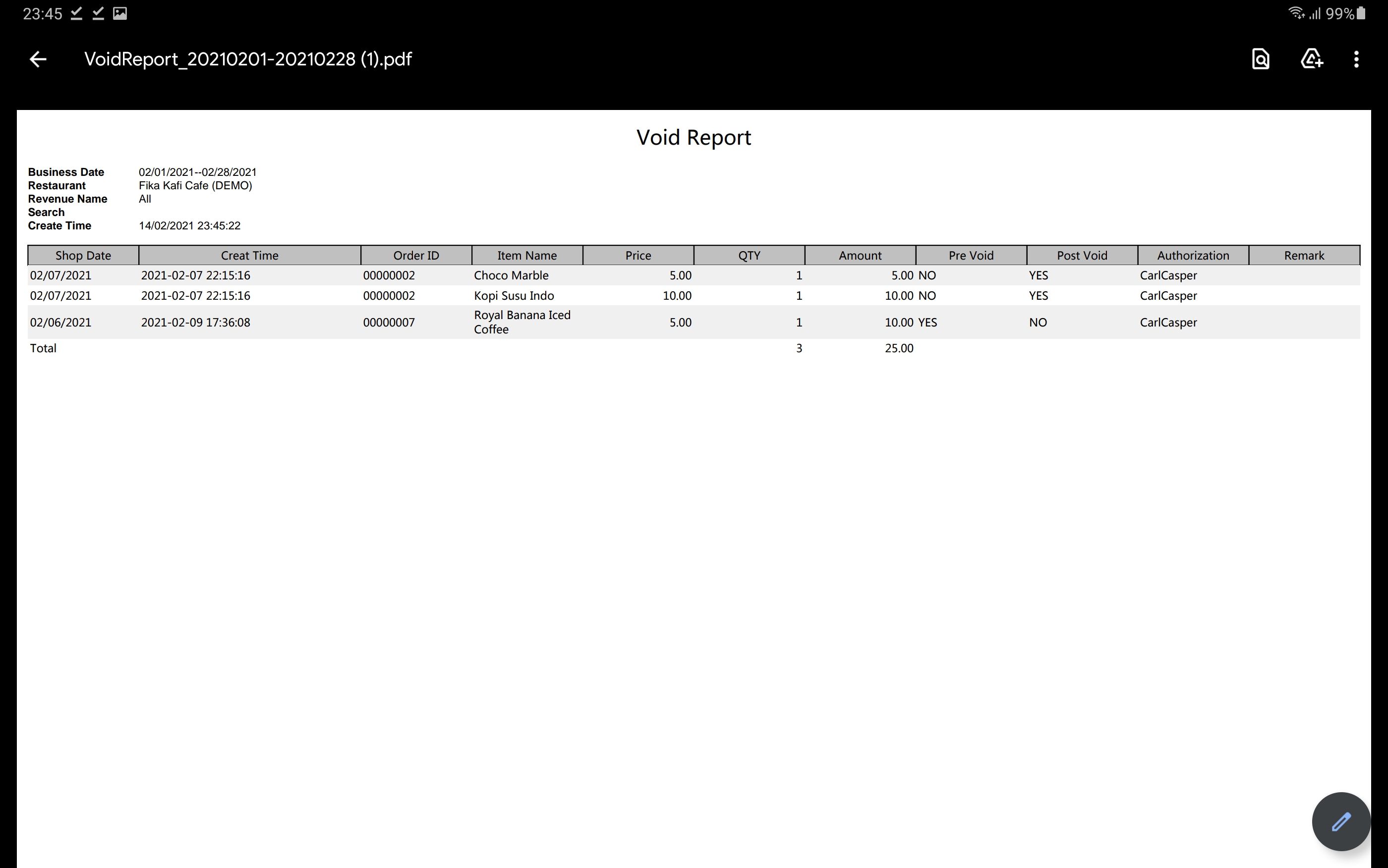Tap the Add to Drive icon
Screen dimensions: 1388x868
pos(1312,59)
